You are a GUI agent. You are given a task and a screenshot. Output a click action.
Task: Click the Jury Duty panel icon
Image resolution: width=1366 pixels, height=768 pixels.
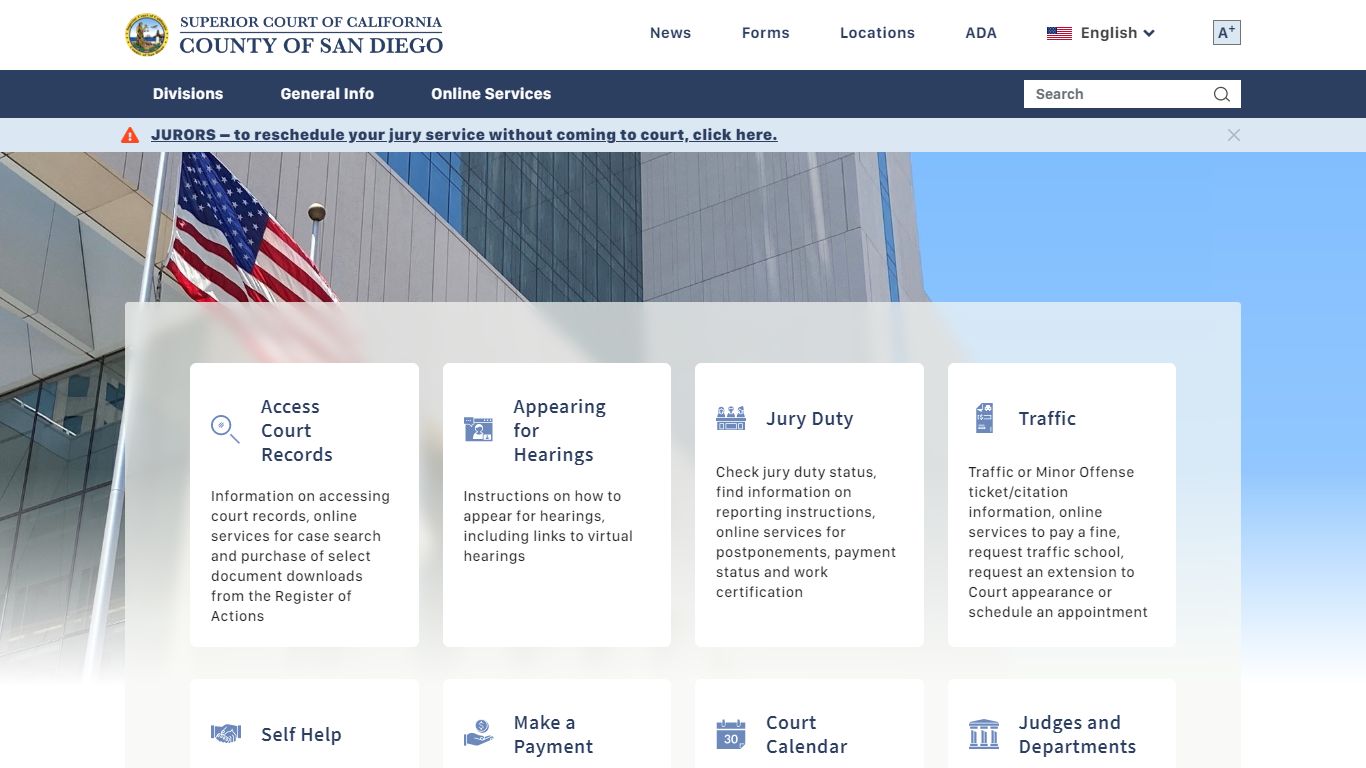[x=731, y=418]
